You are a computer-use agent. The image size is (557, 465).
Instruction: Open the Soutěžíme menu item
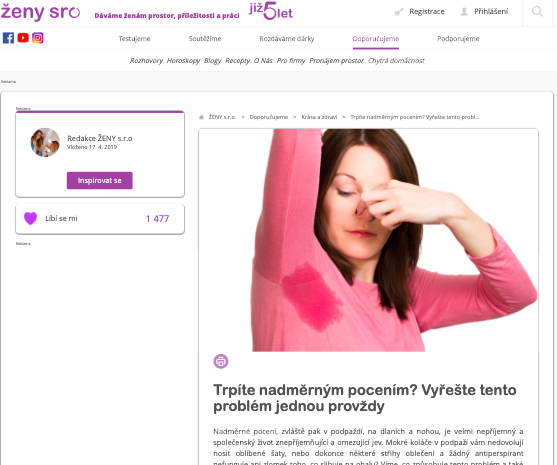pyautogui.click(x=205, y=39)
